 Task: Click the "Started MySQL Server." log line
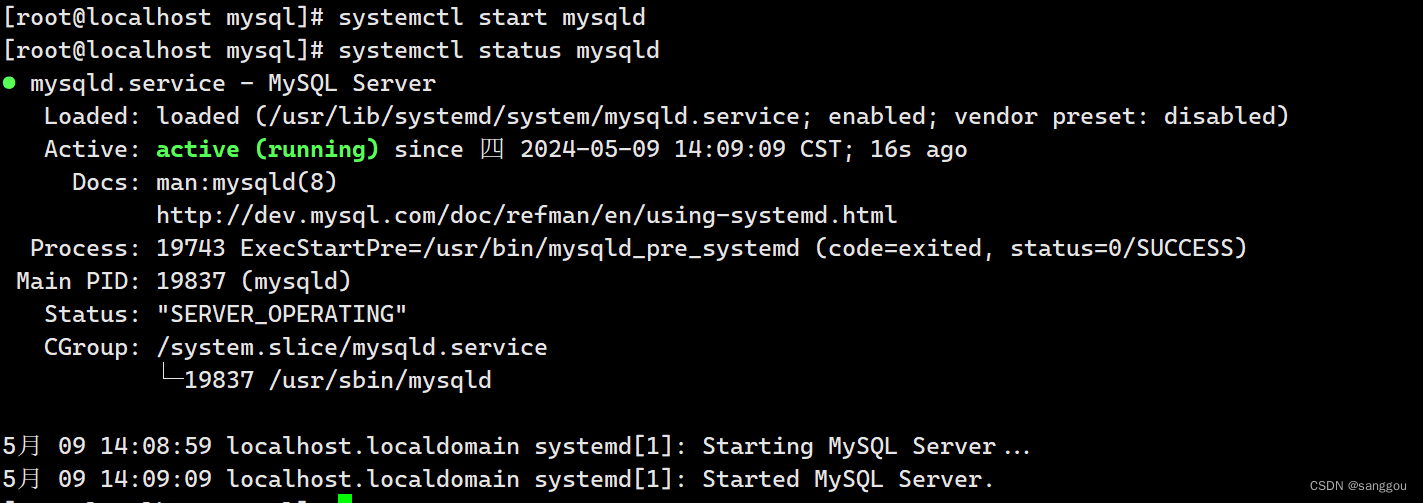pos(499,479)
